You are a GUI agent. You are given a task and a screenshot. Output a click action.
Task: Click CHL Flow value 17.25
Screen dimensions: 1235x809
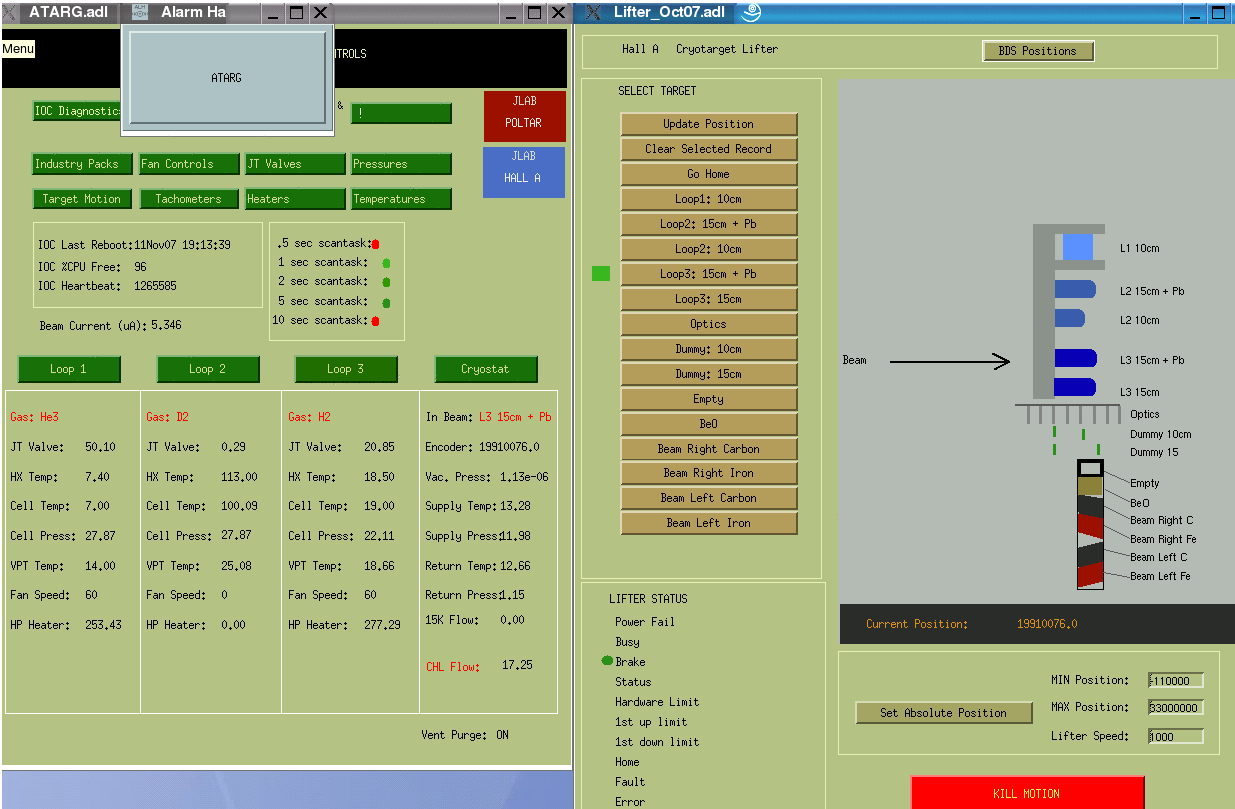[x=517, y=665]
